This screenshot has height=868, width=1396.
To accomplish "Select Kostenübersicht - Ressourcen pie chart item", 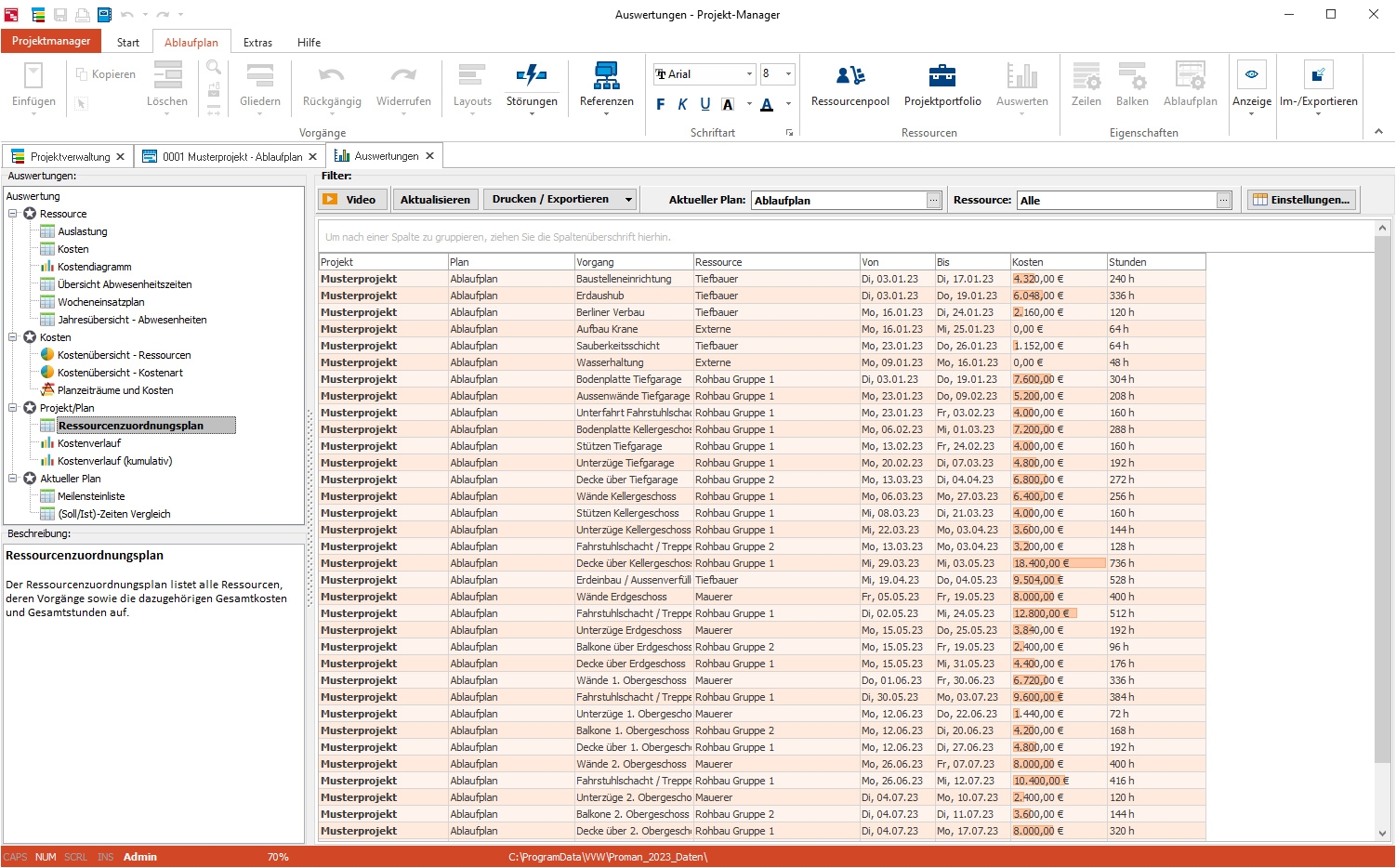I will tap(124, 355).
